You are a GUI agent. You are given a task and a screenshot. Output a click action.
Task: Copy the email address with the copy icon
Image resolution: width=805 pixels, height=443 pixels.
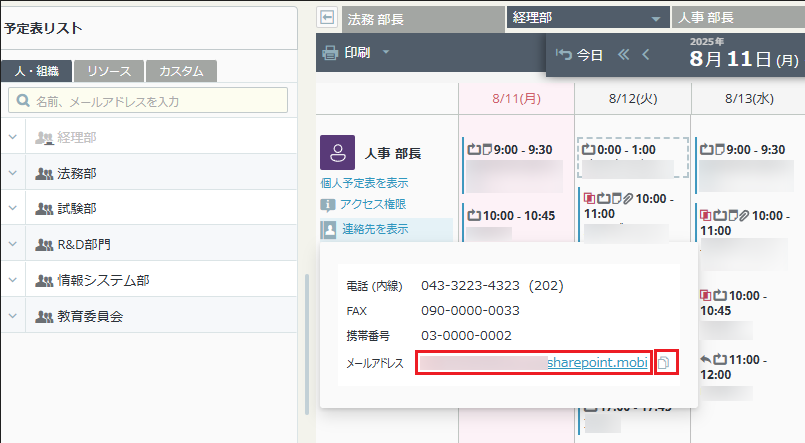[x=664, y=362]
